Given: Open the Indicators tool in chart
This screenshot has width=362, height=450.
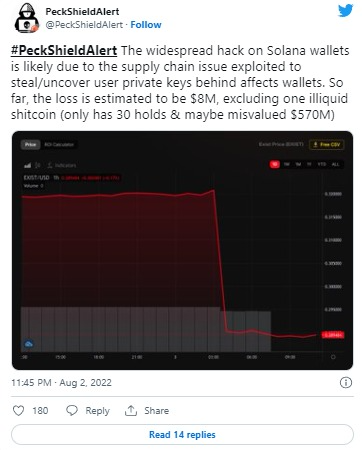Looking at the screenshot, I should (x=62, y=165).
